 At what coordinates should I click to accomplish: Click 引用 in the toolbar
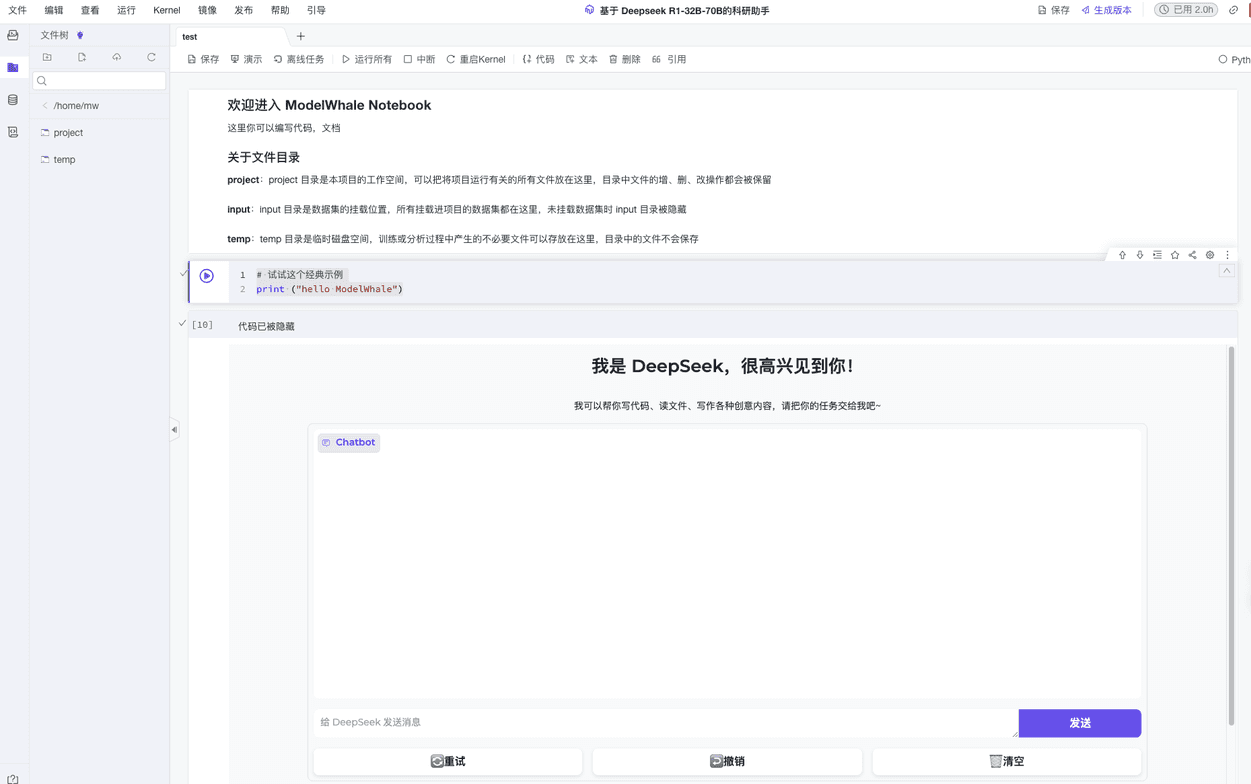pos(669,59)
